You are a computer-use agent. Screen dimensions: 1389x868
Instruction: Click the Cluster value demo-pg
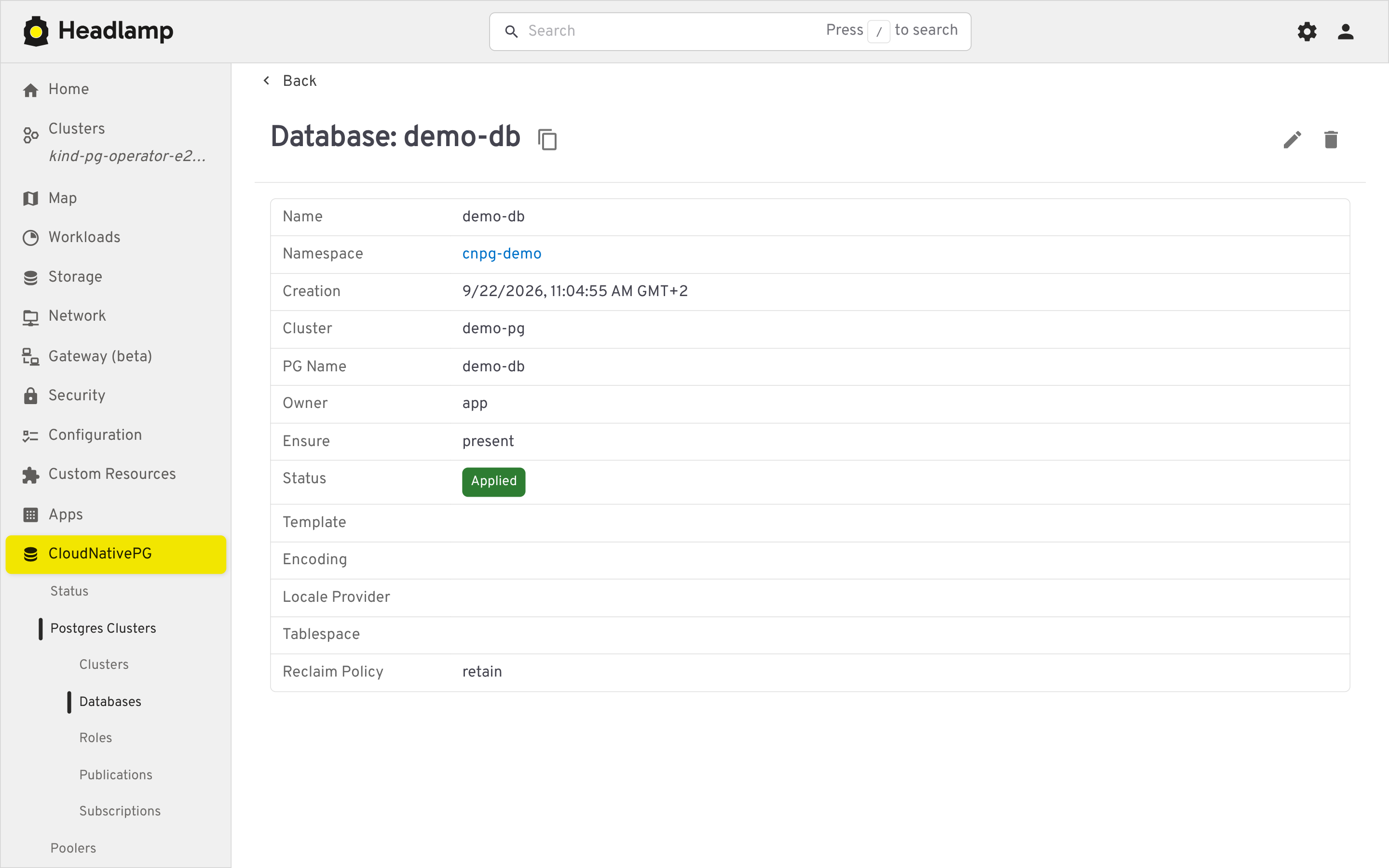click(493, 328)
